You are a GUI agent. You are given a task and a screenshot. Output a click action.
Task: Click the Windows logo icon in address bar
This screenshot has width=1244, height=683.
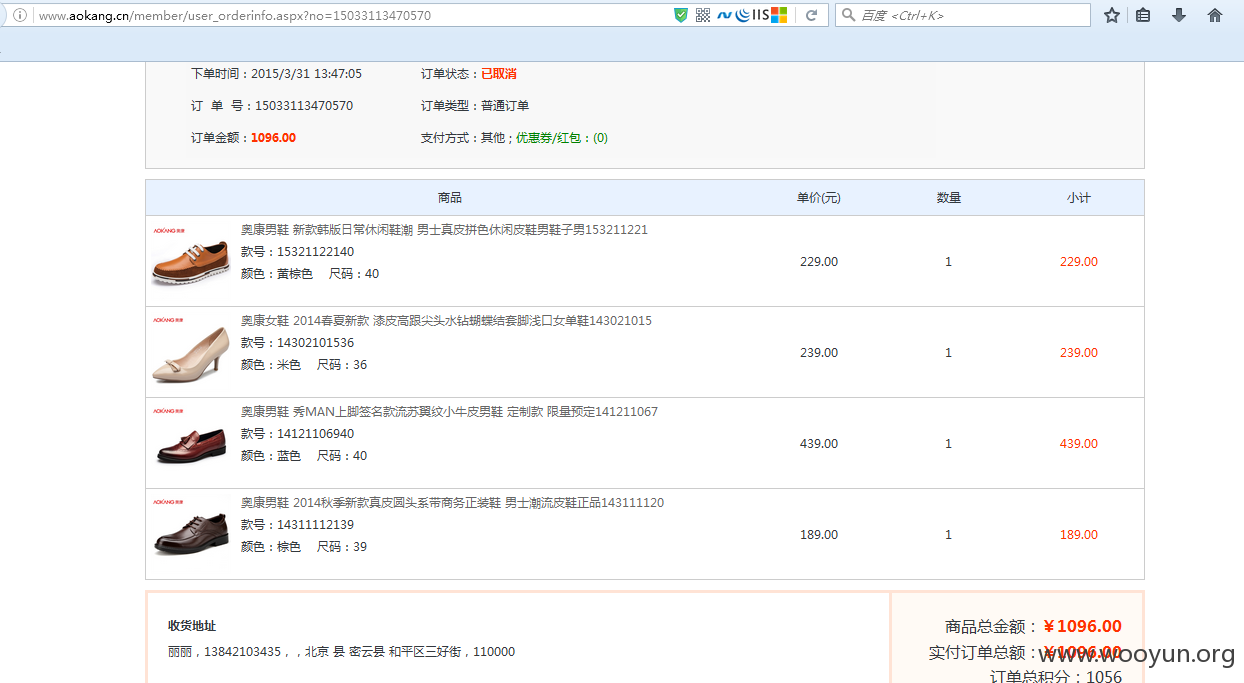click(779, 15)
